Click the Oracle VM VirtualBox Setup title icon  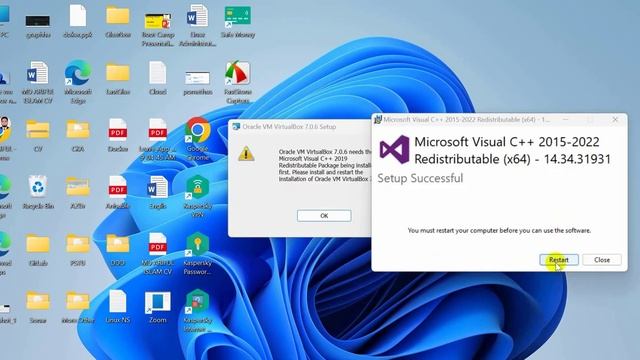[x=236, y=127]
